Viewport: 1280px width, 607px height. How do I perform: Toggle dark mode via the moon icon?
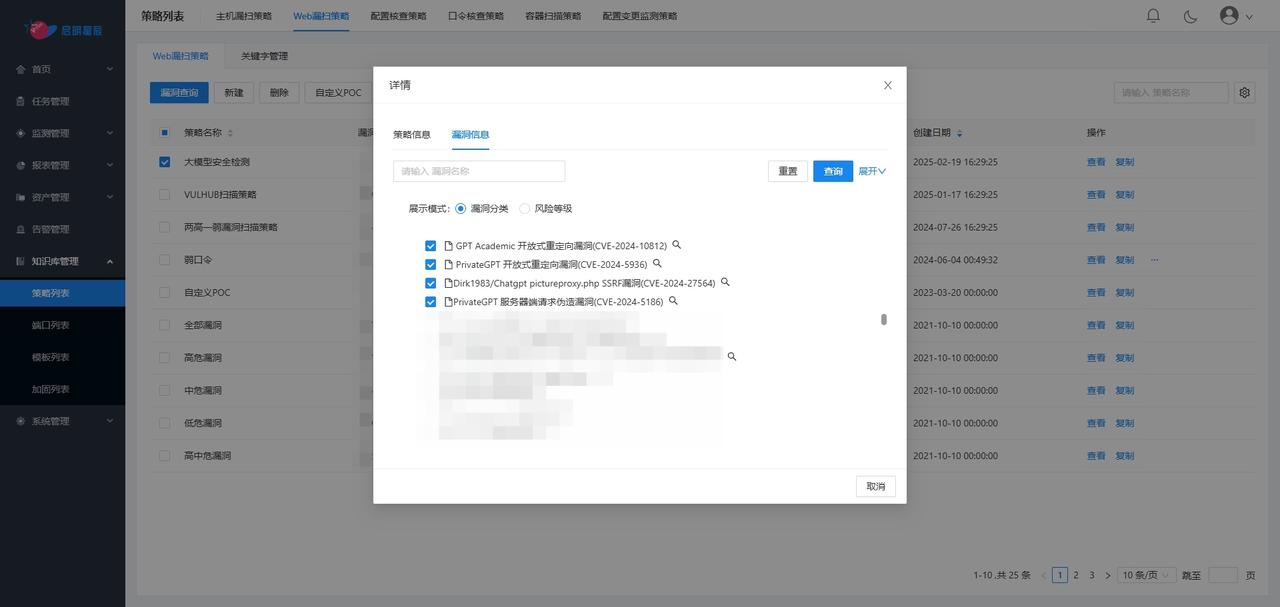tap(1190, 15)
